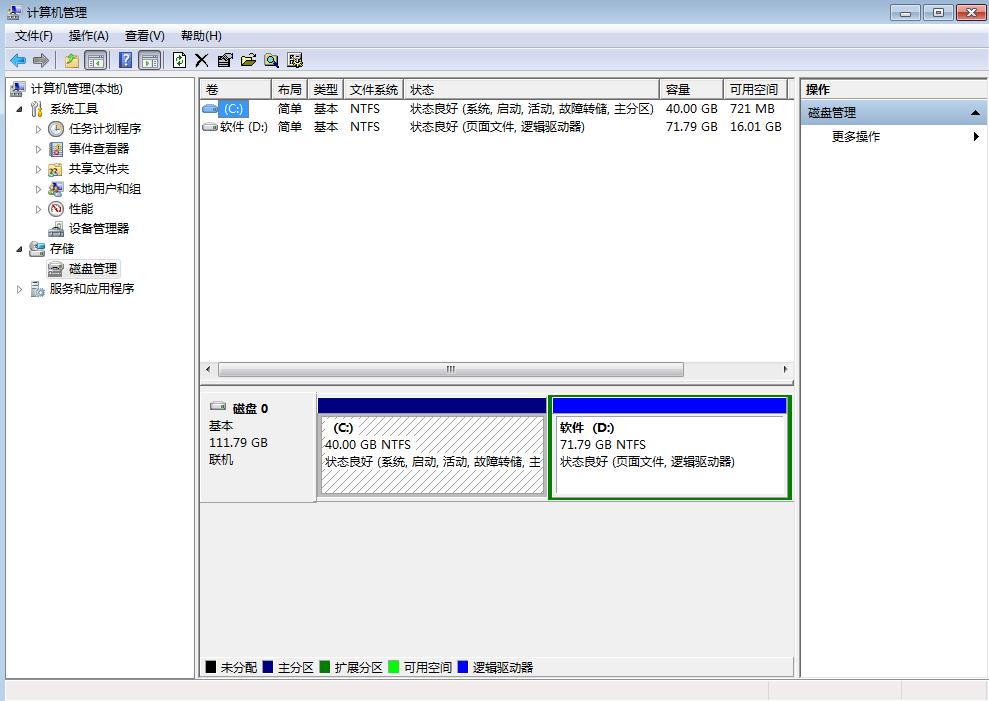Click the 未分配 black legend swatch
The width and height of the screenshot is (989, 701).
(211, 667)
